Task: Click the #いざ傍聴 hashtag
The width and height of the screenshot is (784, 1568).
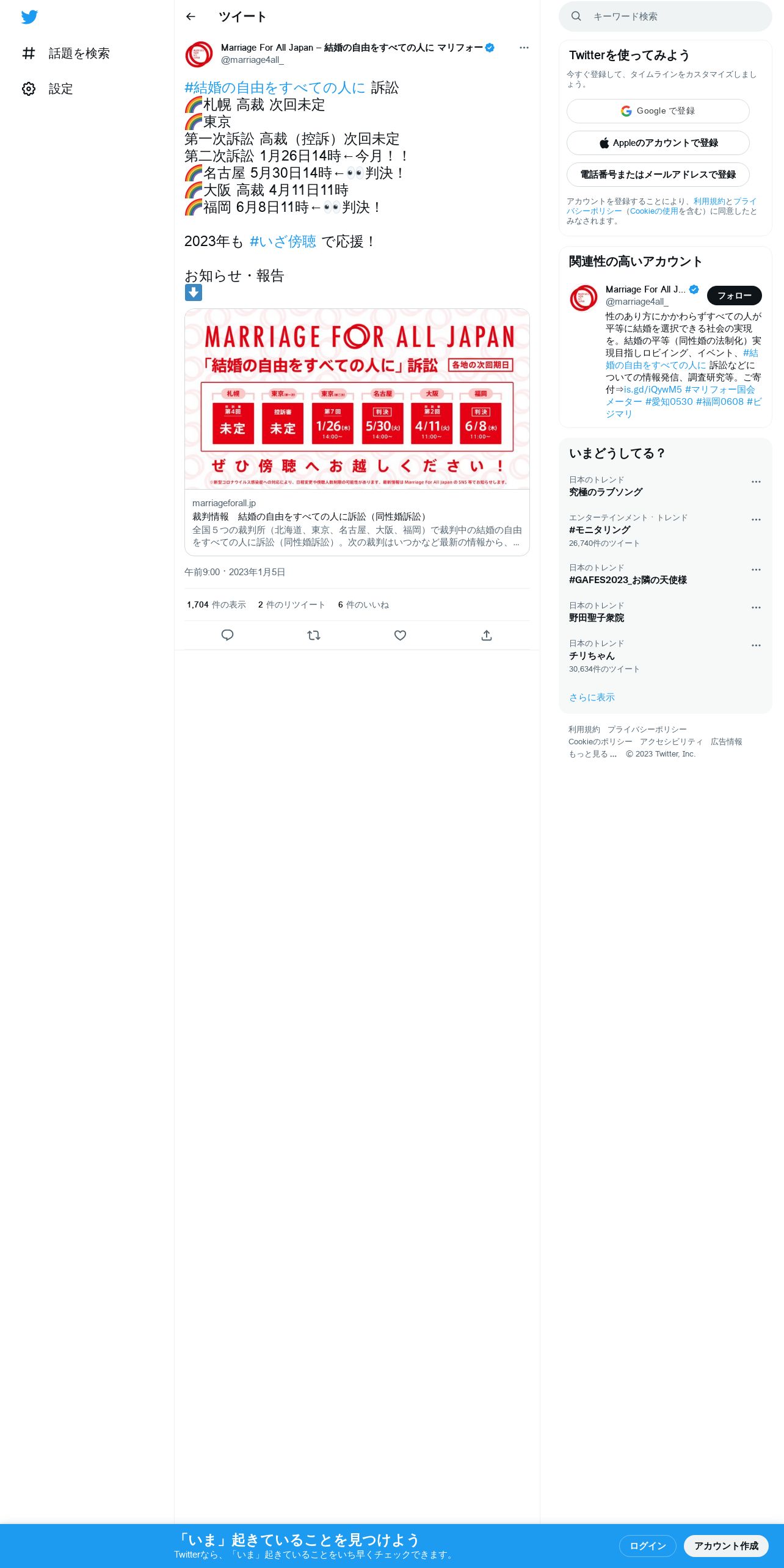Action: point(283,242)
